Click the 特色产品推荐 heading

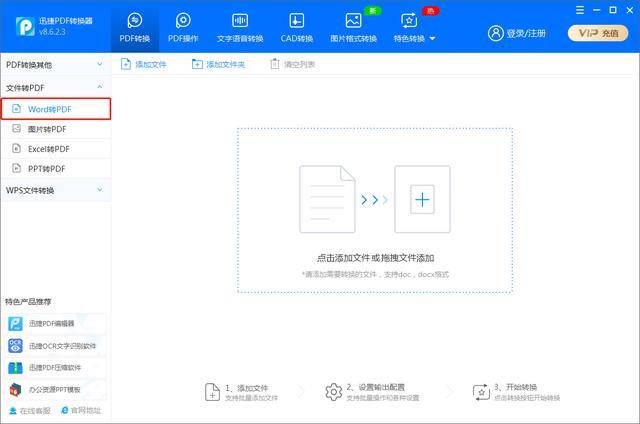[28, 302]
